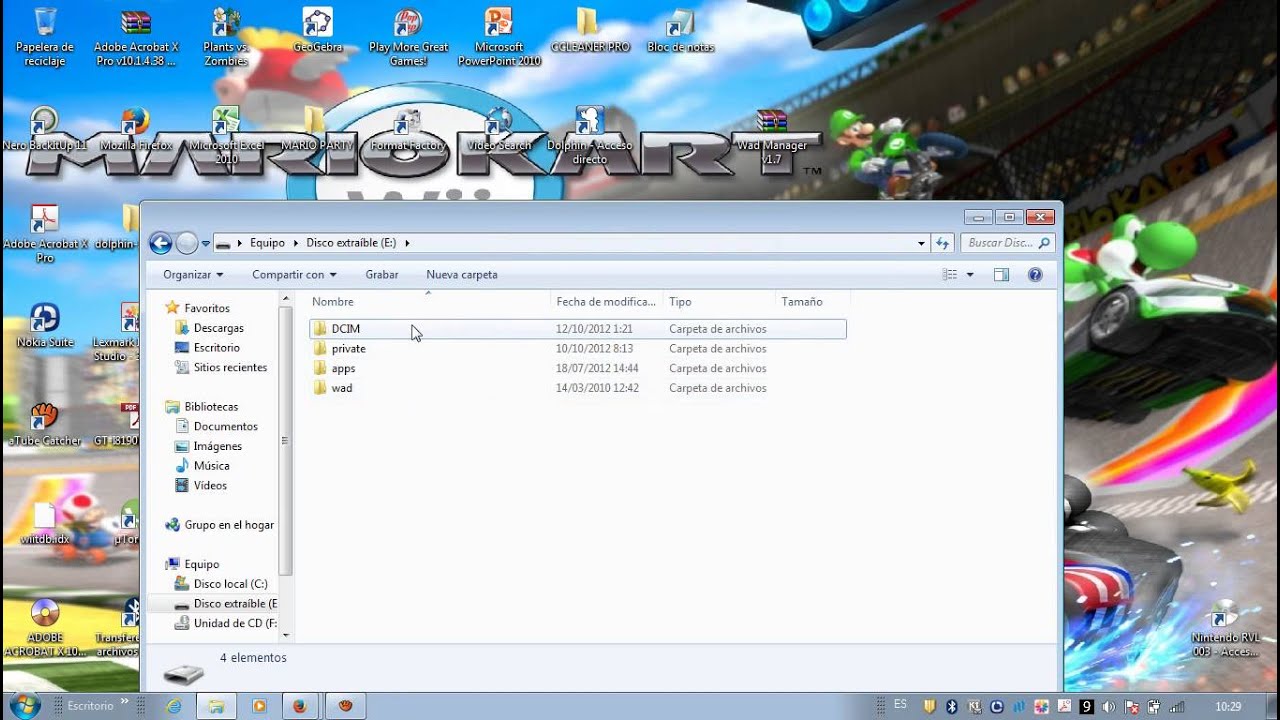Launch GeoGebra desktop icon
The height and width of the screenshot is (720, 1280).
pyautogui.click(x=318, y=30)
